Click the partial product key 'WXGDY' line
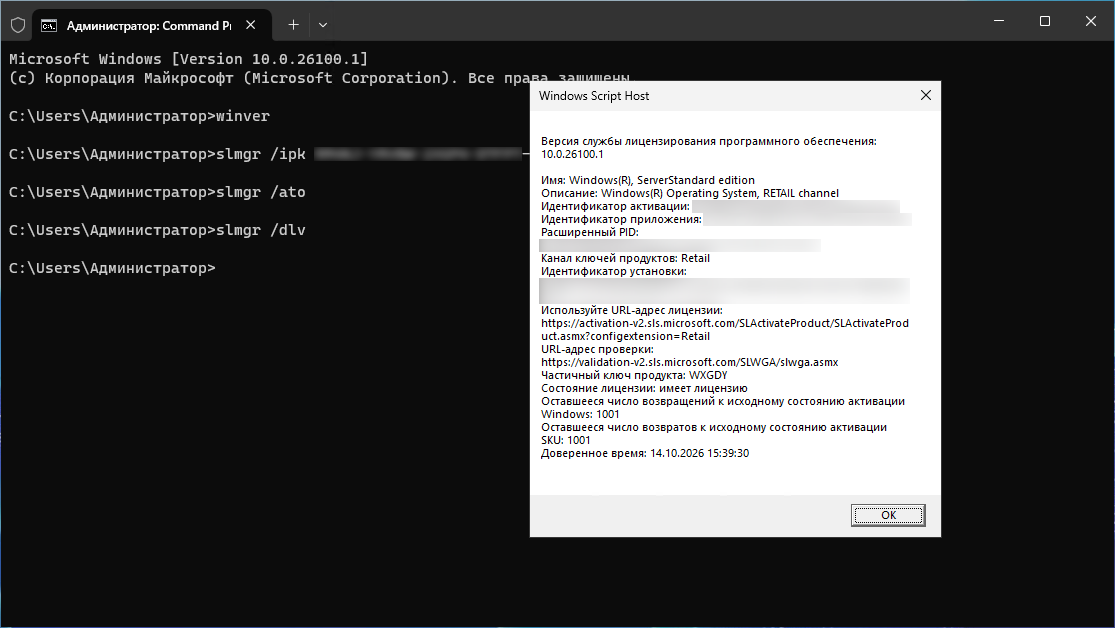 [634, 376]
